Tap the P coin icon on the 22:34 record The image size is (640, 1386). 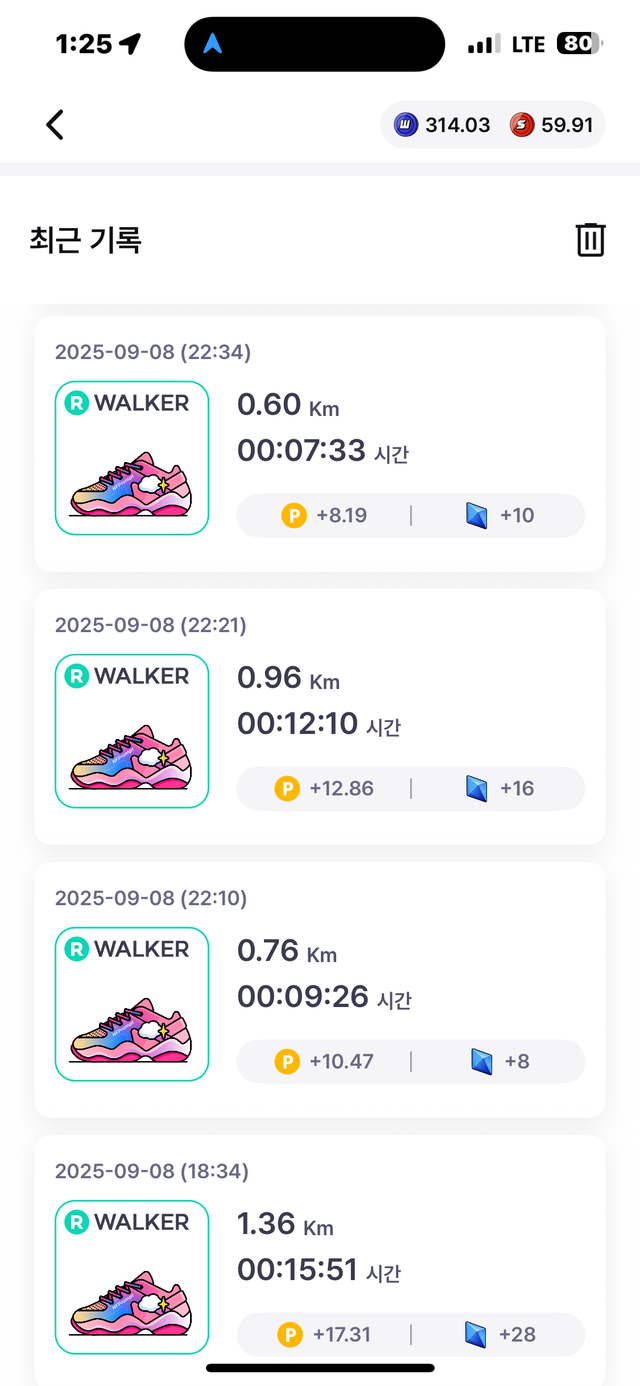point(294,516)
